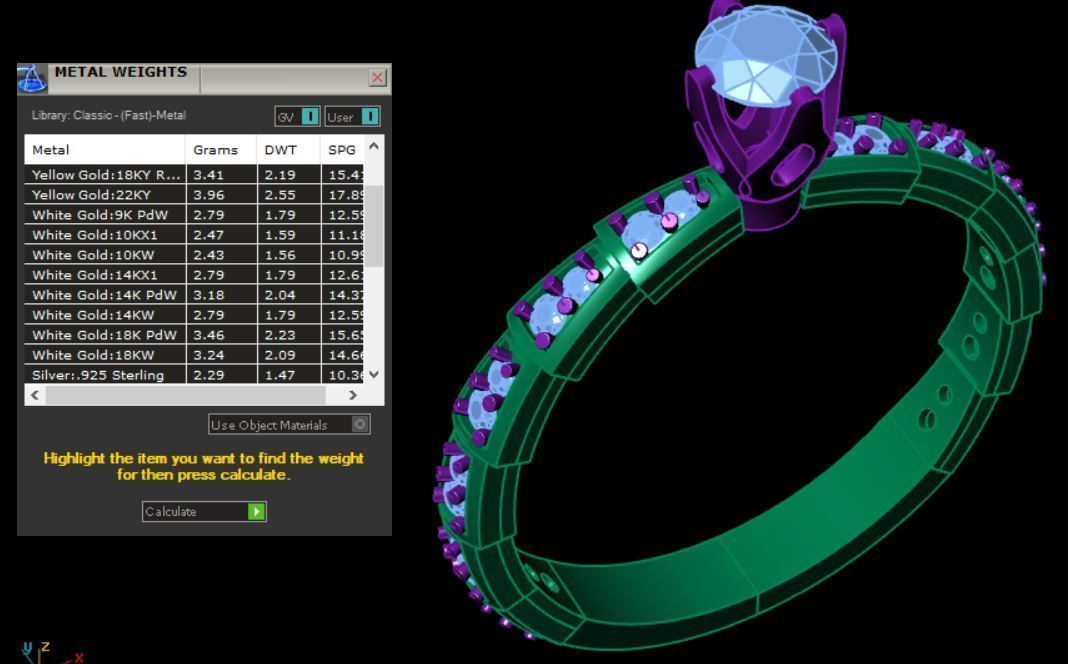Click the table scroll up arrow
Screen dimensions: 1068x664
tap(374, 146)
